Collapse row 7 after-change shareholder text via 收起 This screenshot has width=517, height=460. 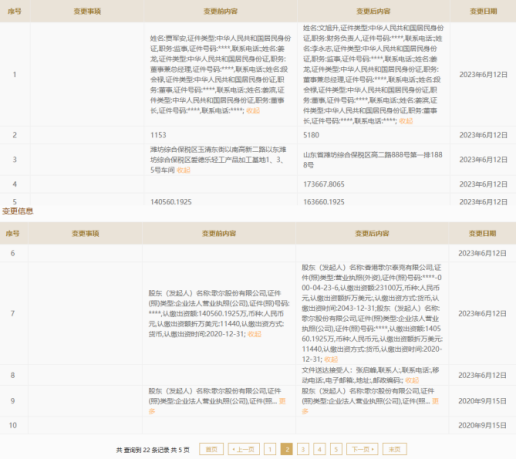click(331, 359)
